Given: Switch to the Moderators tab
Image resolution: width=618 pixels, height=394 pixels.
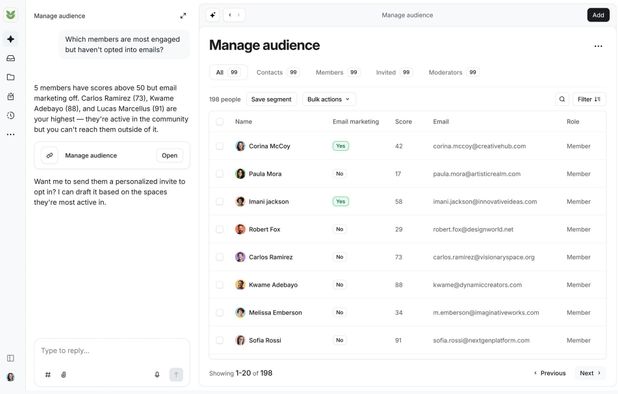Looking at the screenshot, I should point(453,72).
